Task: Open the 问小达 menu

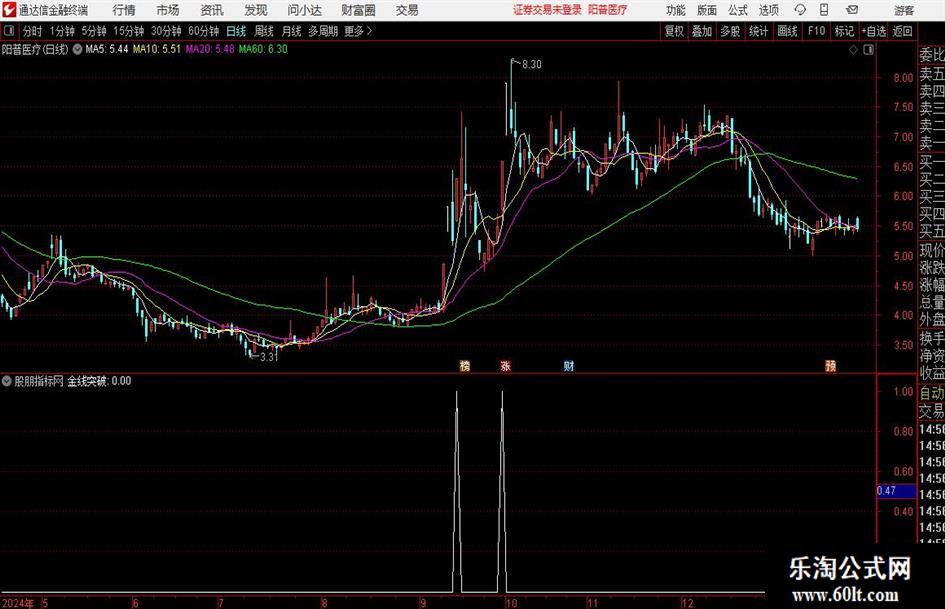Action: tap(304, 10)
